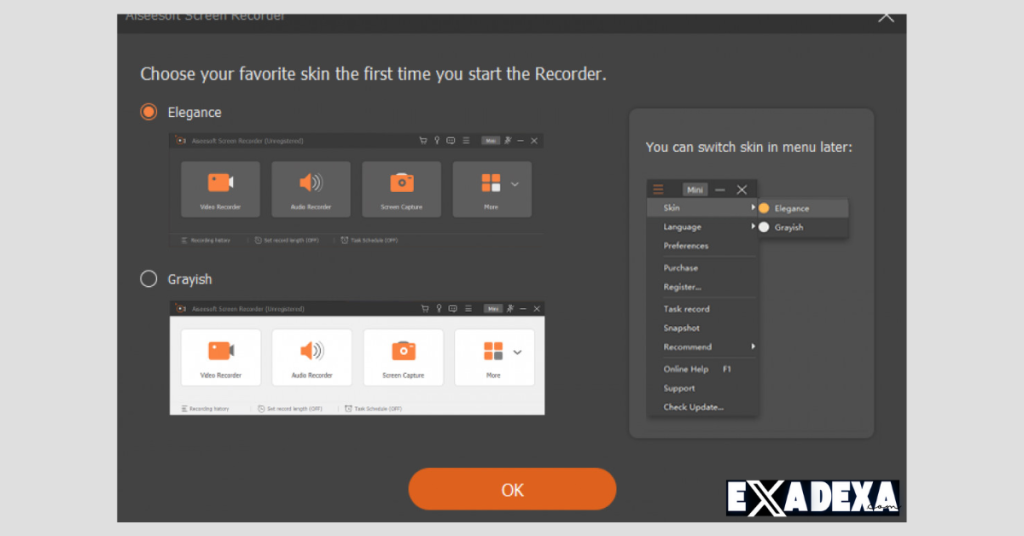Pick Elegance option in Skin submenu
Image resolution: width=1024 pixels, height=536 pixels.
[803, 208]
